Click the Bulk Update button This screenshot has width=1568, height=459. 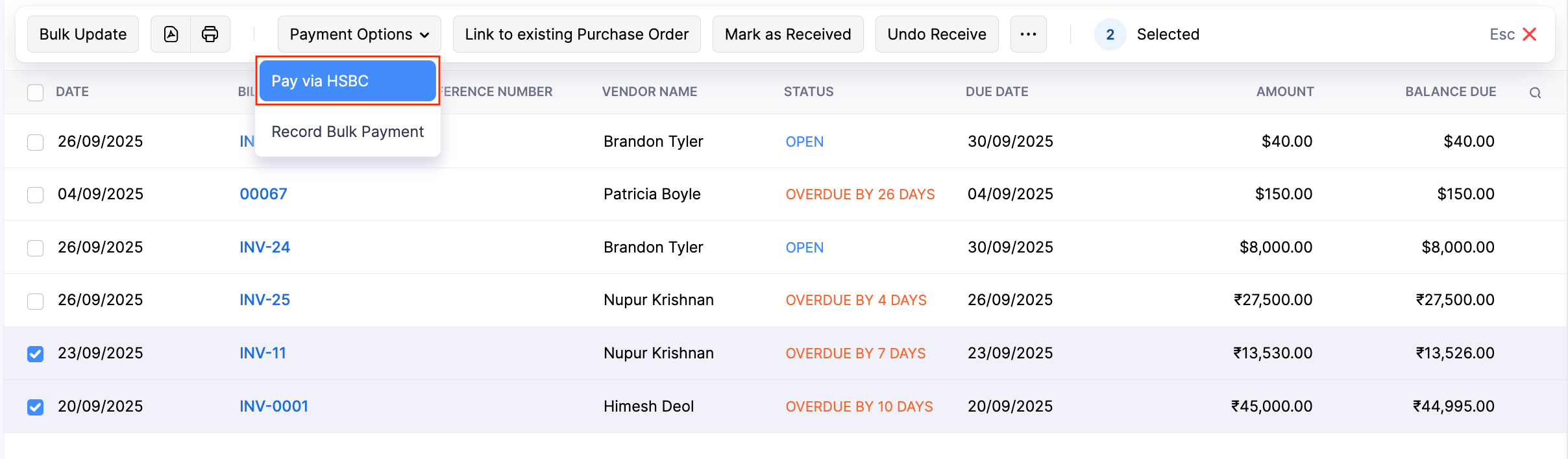83,34
